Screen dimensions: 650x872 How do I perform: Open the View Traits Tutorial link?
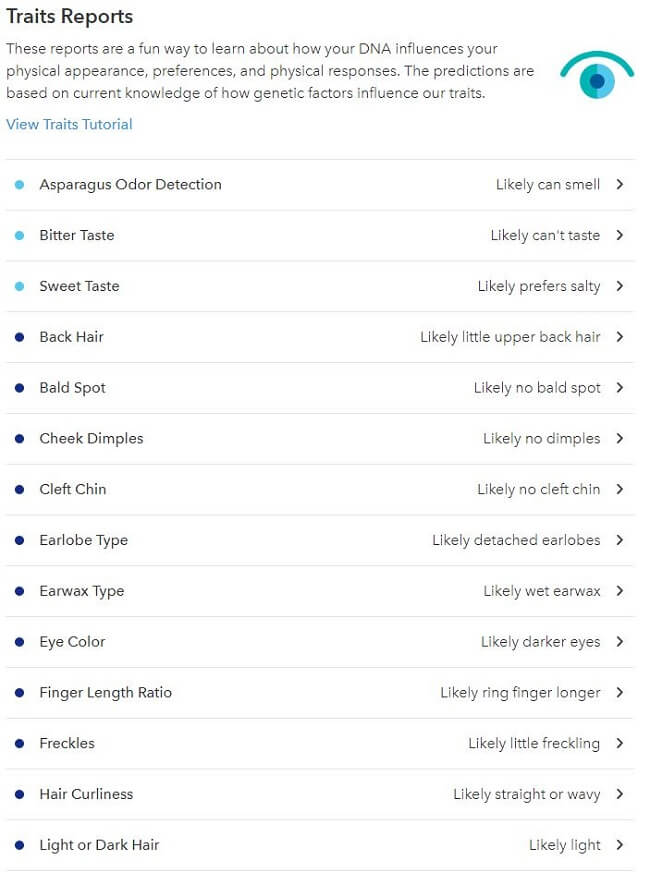[x=70, y=124]
